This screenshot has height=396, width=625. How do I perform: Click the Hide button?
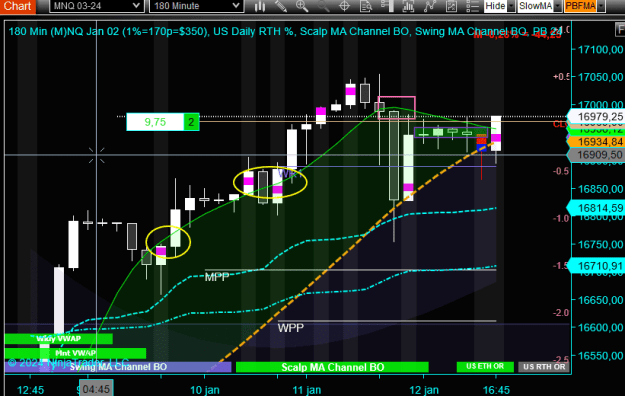click(495, 6)
